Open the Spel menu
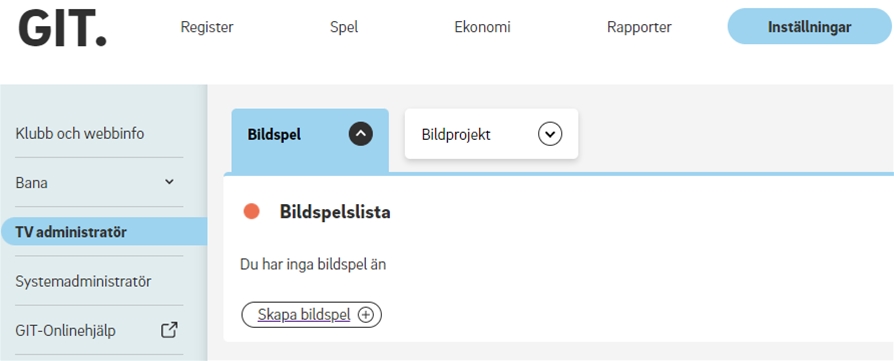The height and width of the screenshot is (361, 894). 344,27
